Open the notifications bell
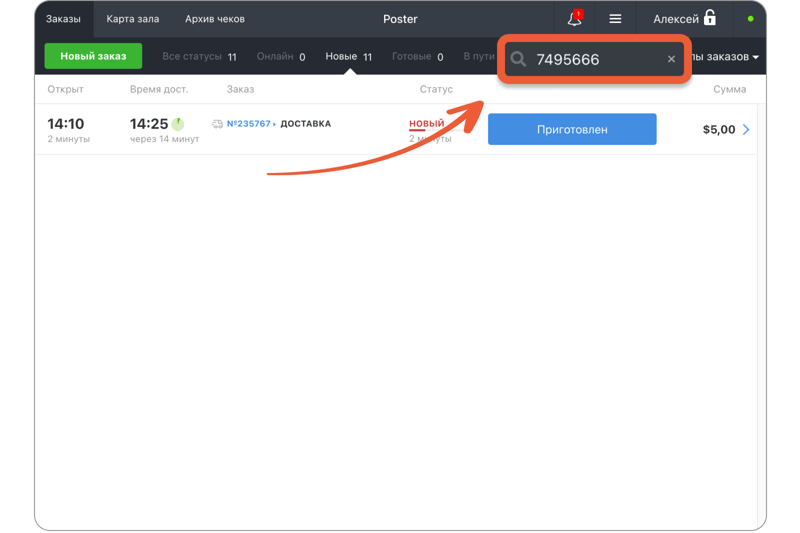800x533 pixels. (574, 19)
